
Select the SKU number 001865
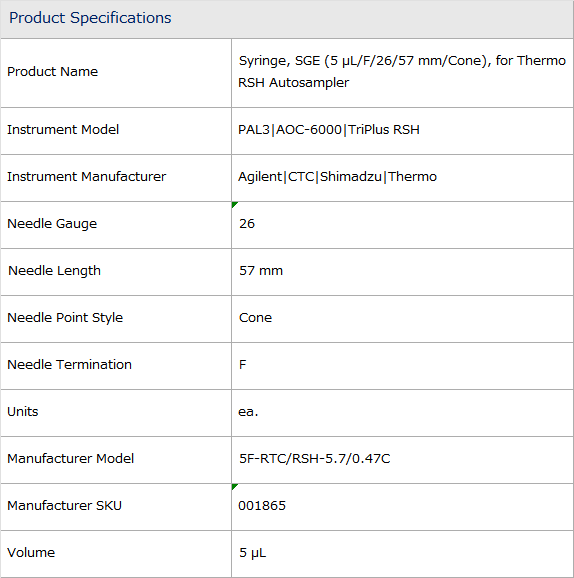coord(262,506)
